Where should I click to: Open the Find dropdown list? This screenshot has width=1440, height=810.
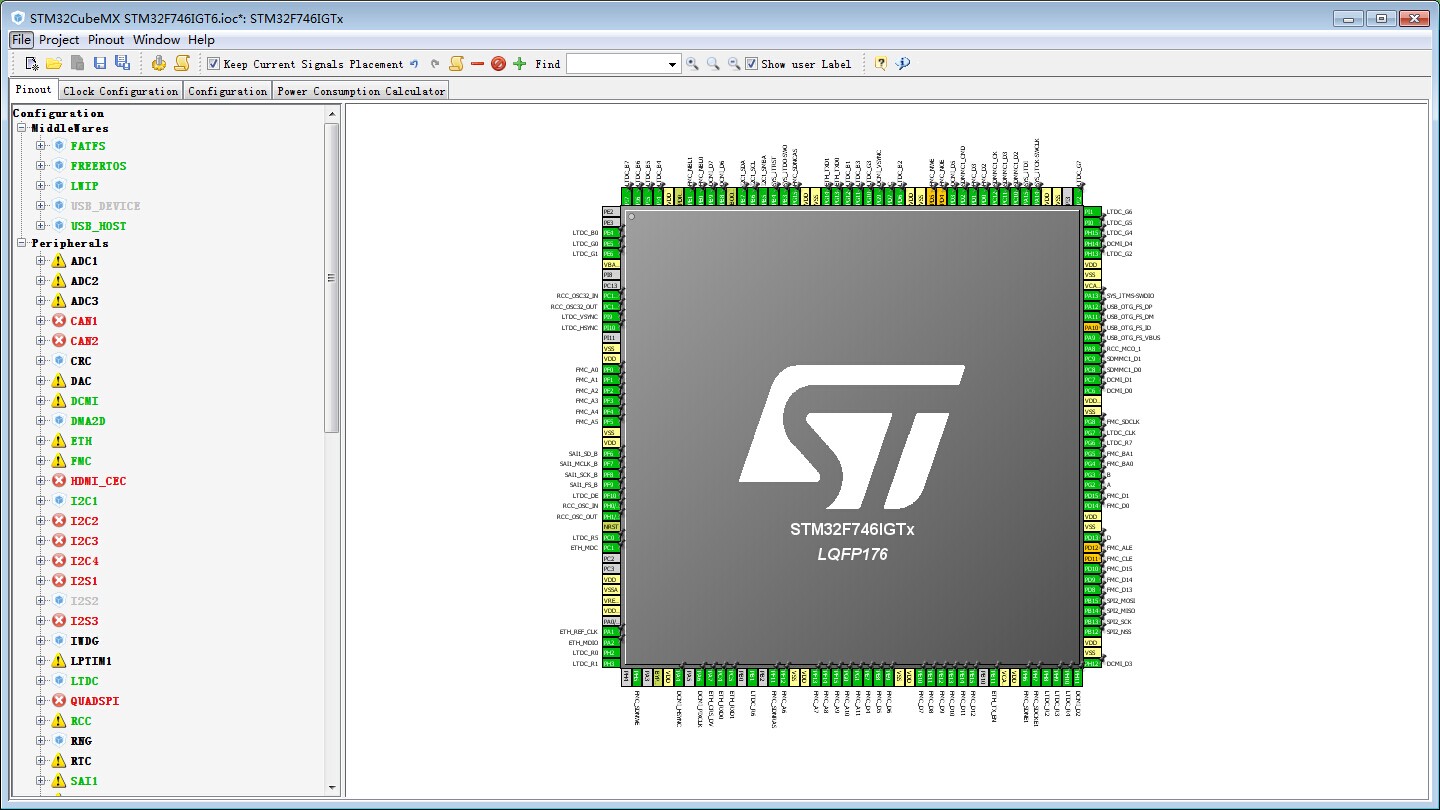click(x=673, y=64)
